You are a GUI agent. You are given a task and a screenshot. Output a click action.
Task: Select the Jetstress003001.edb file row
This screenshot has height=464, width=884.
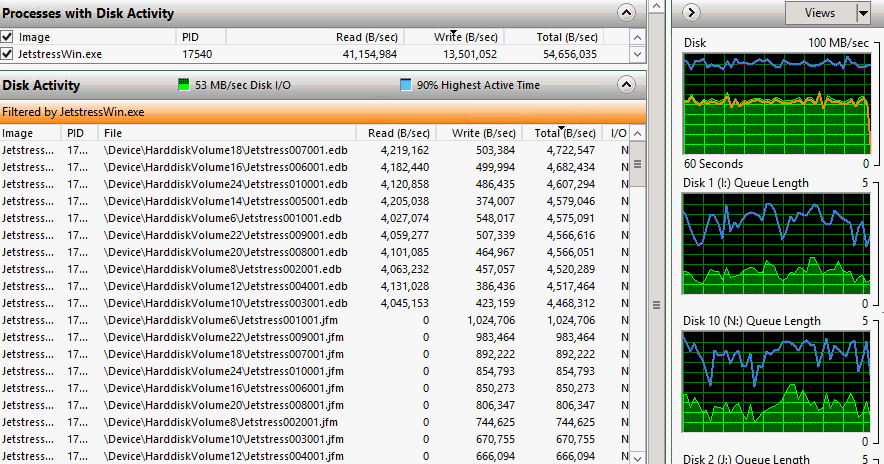[315, 303]
